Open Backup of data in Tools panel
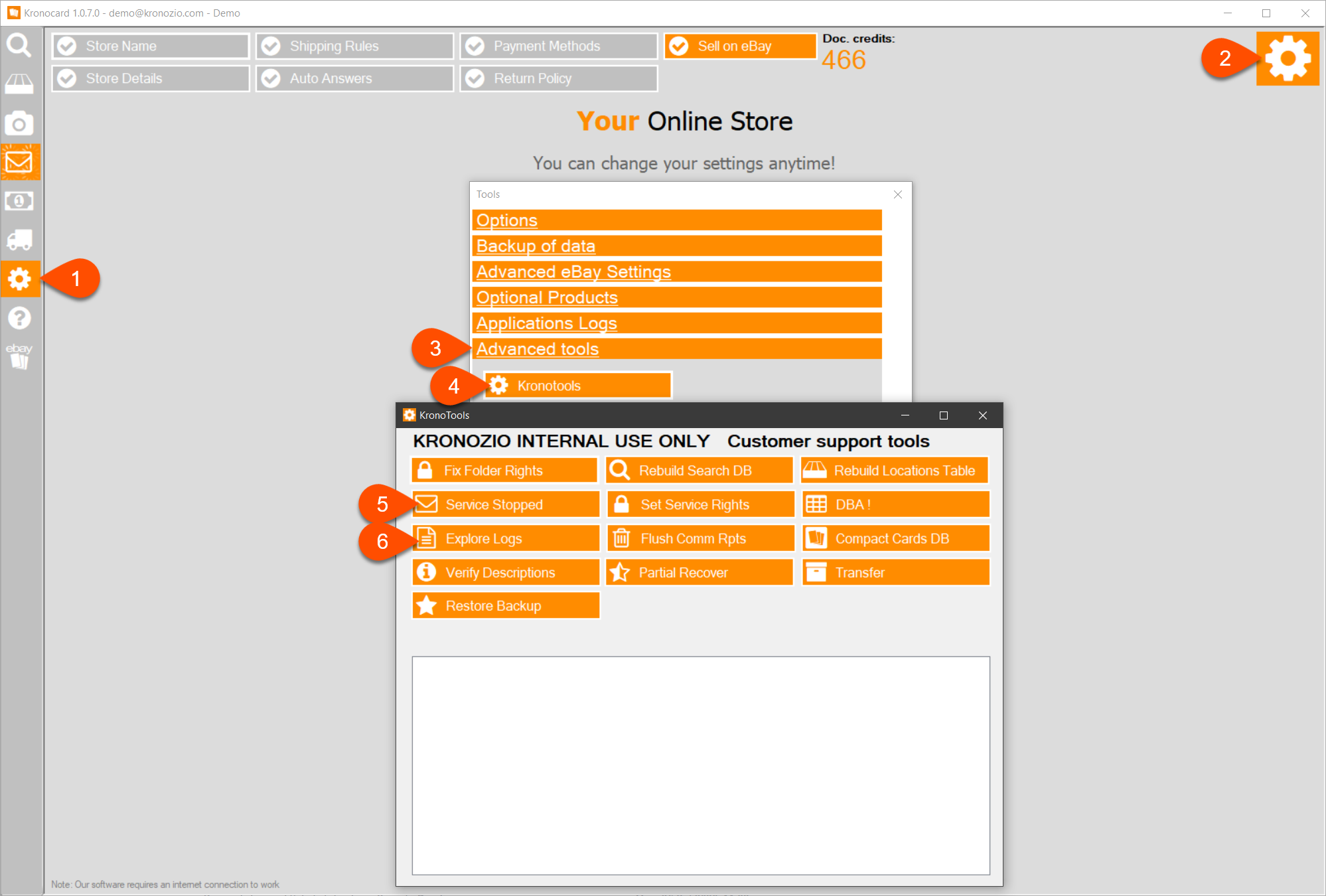This screenshot has height=896, width=1326. [x=677, y=246]
